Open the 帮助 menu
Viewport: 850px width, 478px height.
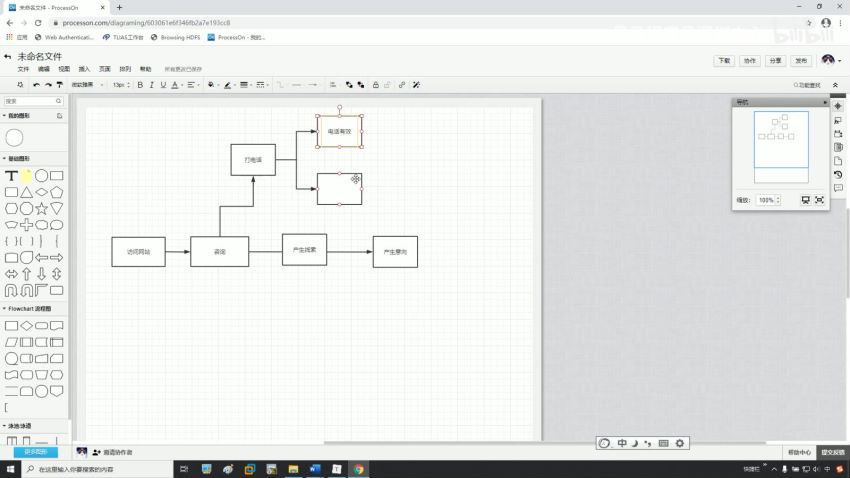click(x=145, y=69)
